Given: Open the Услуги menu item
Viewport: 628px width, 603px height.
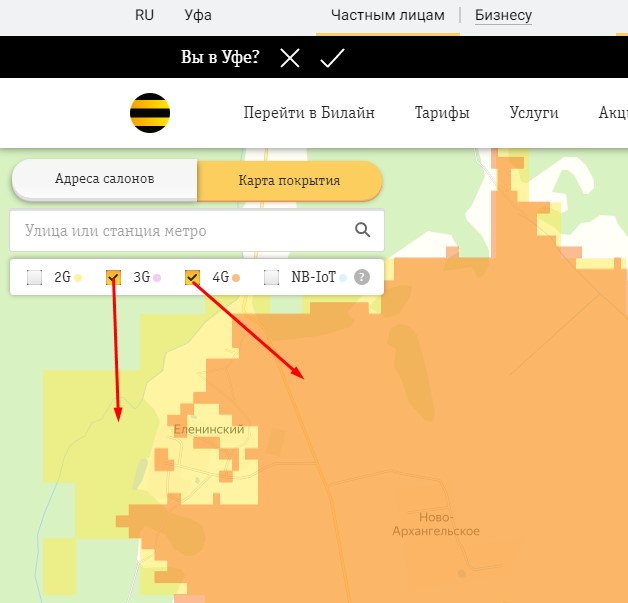Looking at the screenshot, I should (x=534, y=113).
